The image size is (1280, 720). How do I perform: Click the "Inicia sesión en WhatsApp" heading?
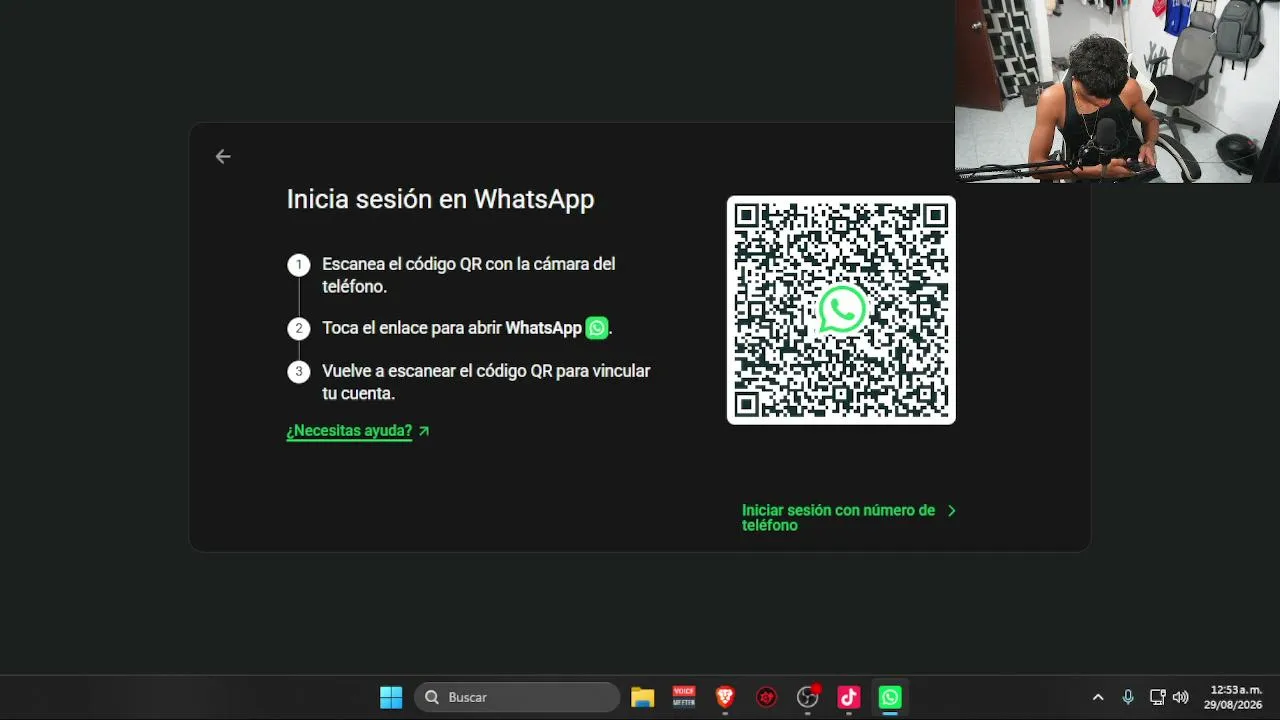(440, 199)
